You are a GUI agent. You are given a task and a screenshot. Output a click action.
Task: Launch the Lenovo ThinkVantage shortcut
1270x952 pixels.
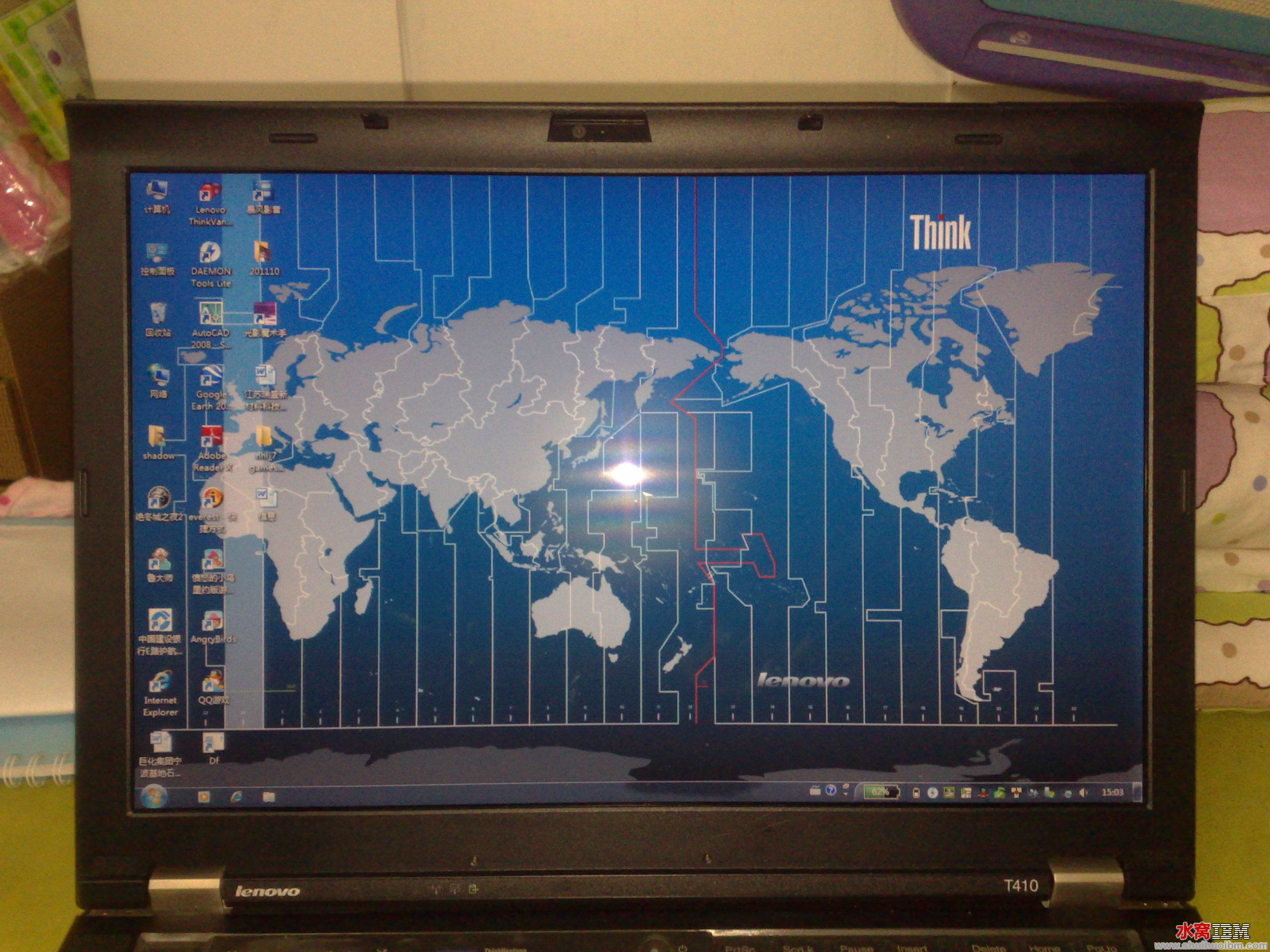click(x=210, y=204)
